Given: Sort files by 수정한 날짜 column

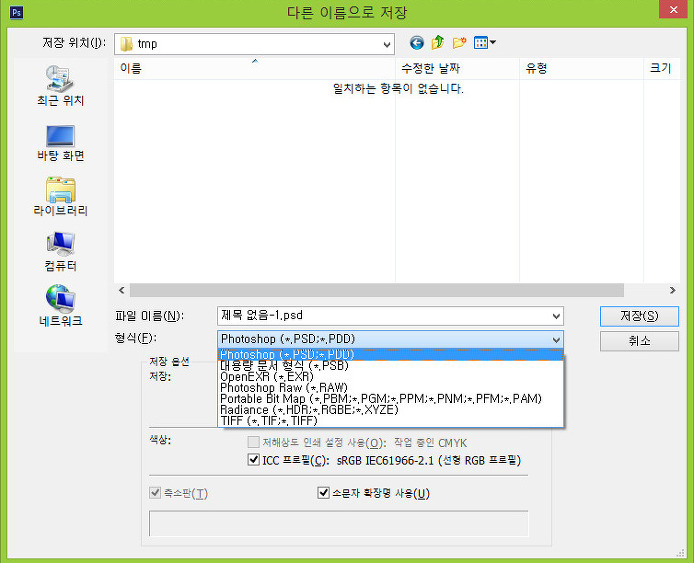Looking at the screenshot, I should click(x=457, y=69).
